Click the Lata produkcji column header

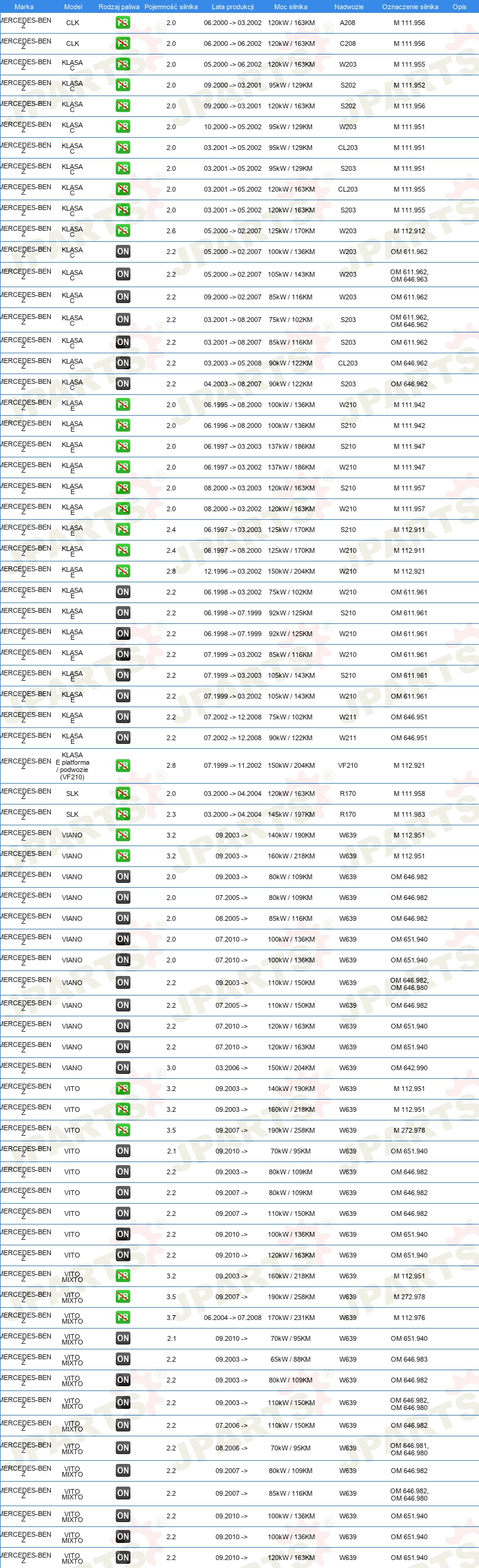point(232,7)
